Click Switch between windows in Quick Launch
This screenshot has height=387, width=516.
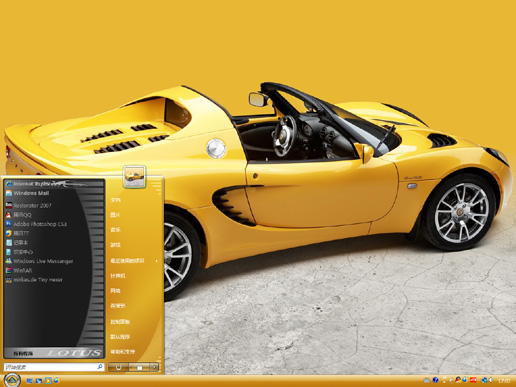tap(39, 380)
